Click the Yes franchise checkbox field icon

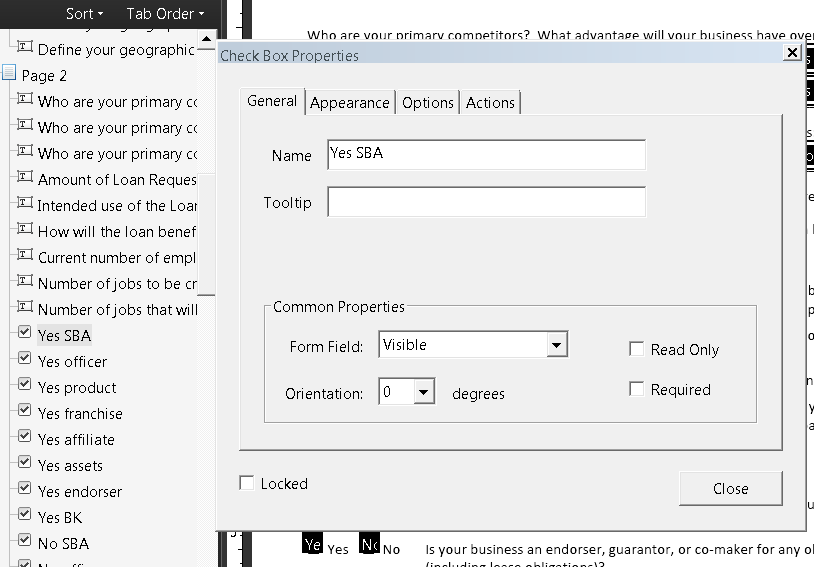[25, 413]
